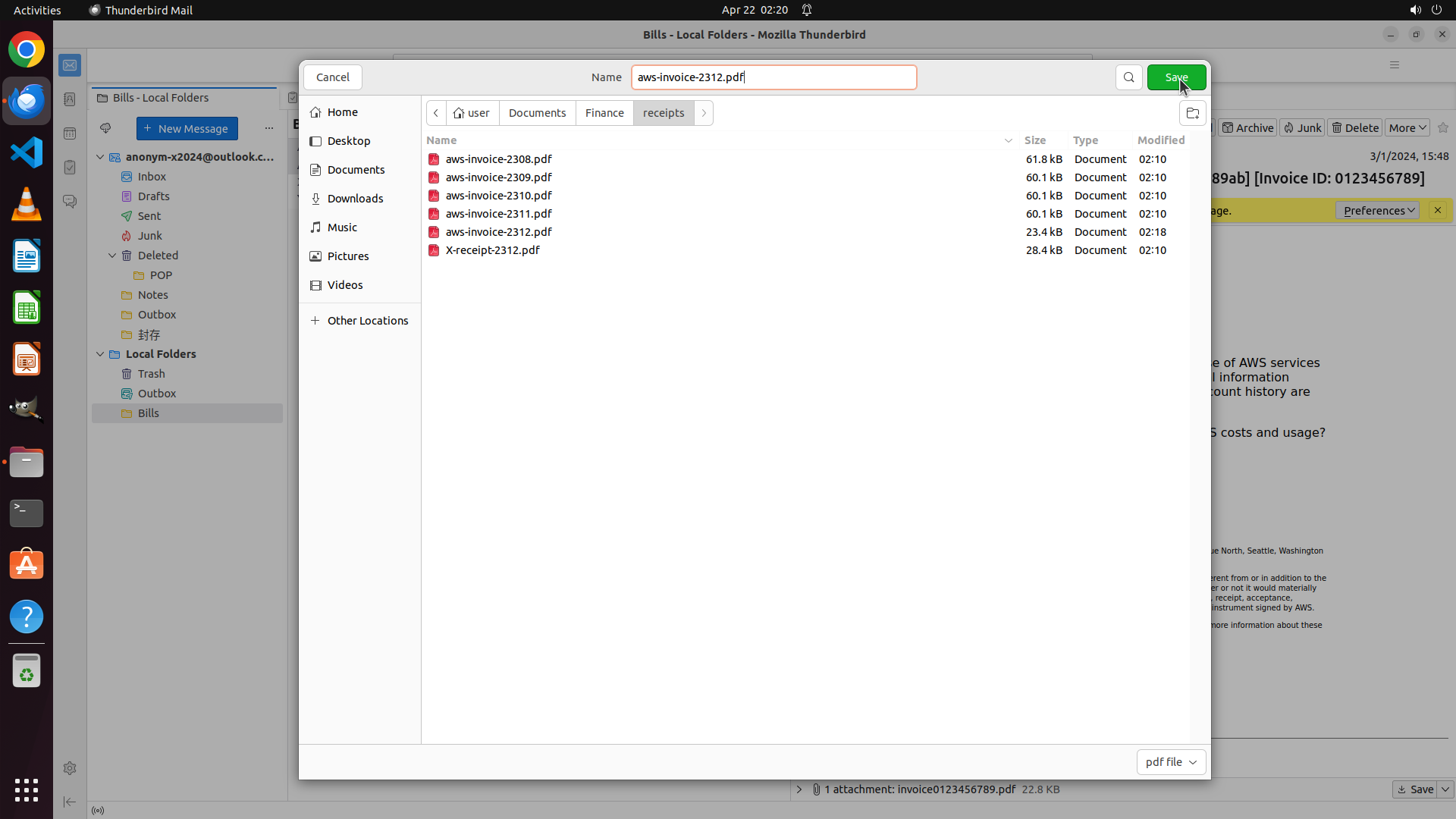Open the calendar icon in Thunderbird sidebar

tap(70, 133)
